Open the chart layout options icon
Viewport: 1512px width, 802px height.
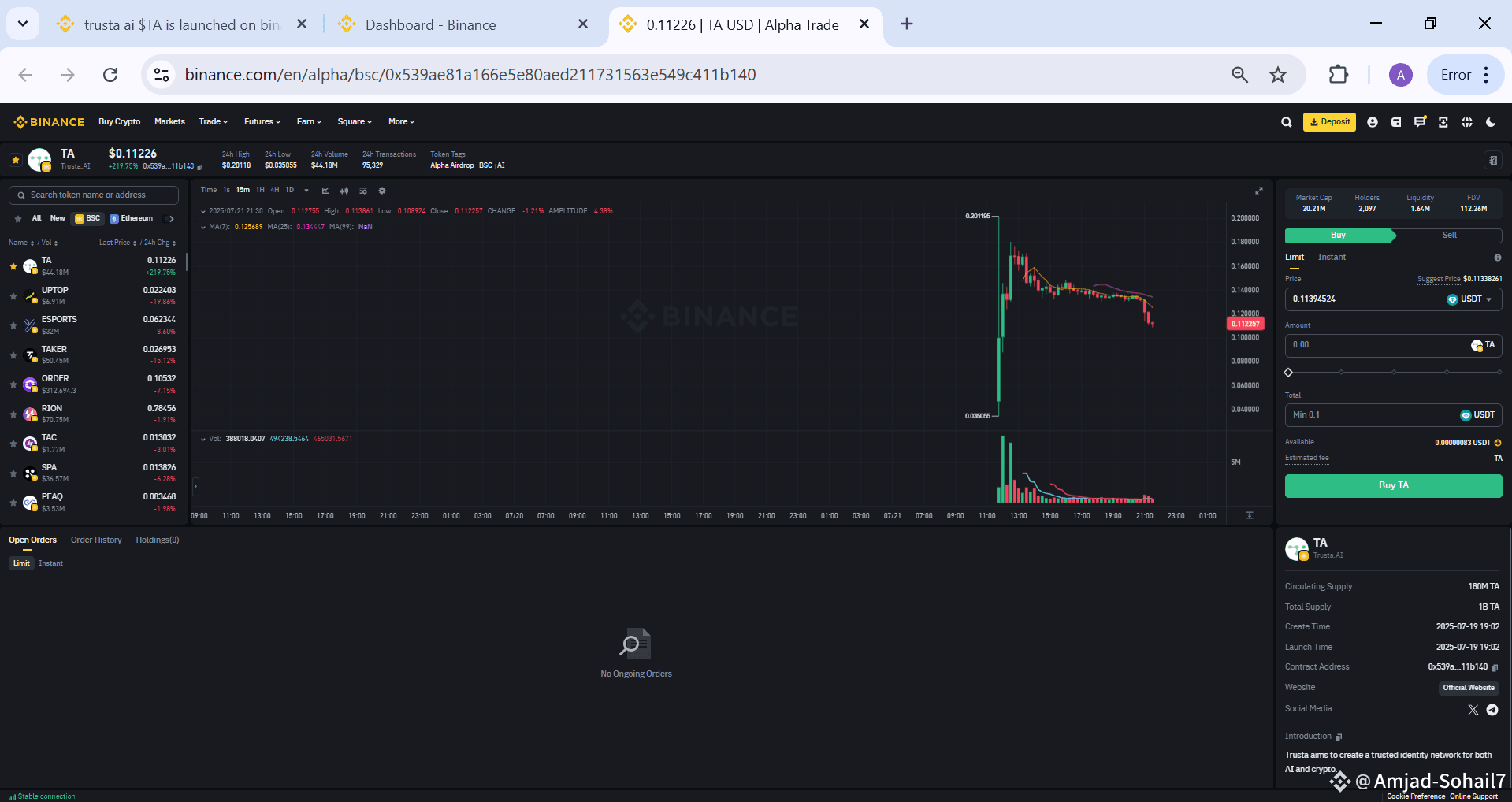(363, 191)
